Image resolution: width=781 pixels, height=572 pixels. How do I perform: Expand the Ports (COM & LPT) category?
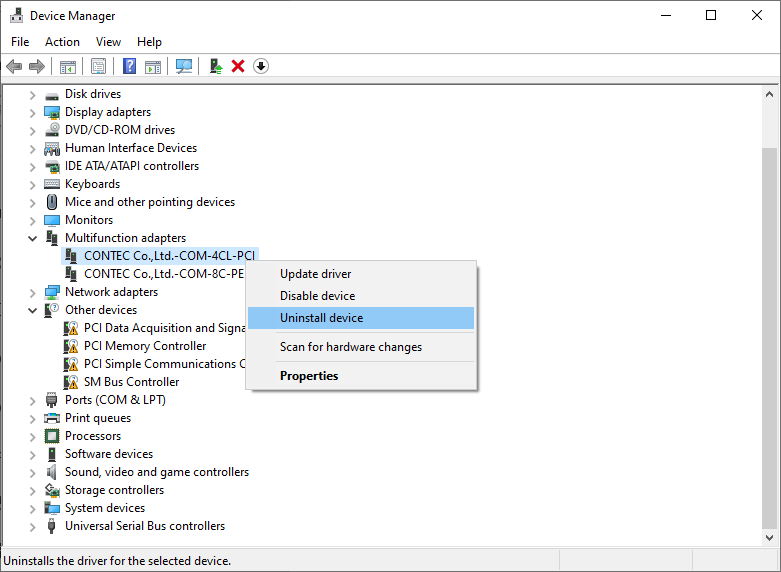coord(33,400)
